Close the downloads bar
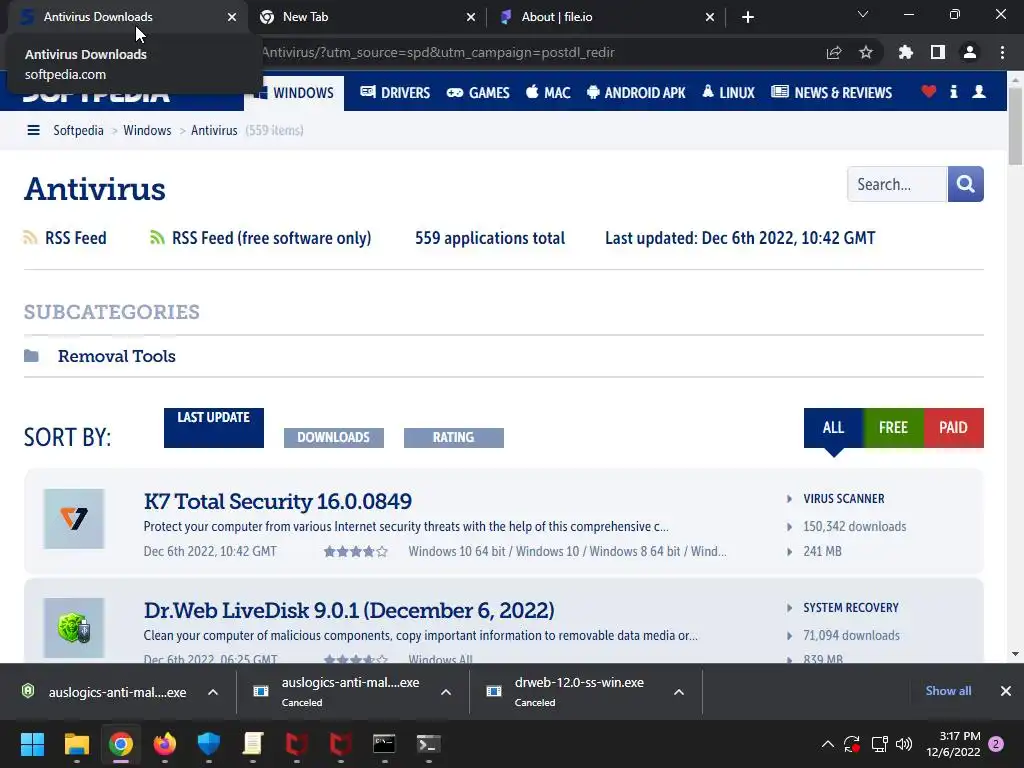This screenshot has width=1024, height=768. coord(1006,691)
